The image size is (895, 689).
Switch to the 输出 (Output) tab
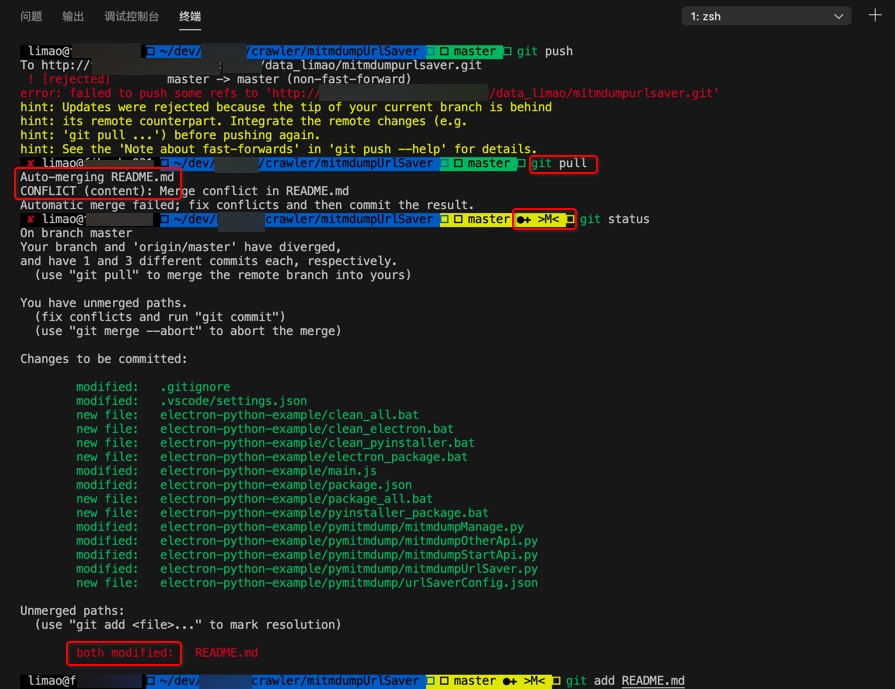[x=73, y=17]
